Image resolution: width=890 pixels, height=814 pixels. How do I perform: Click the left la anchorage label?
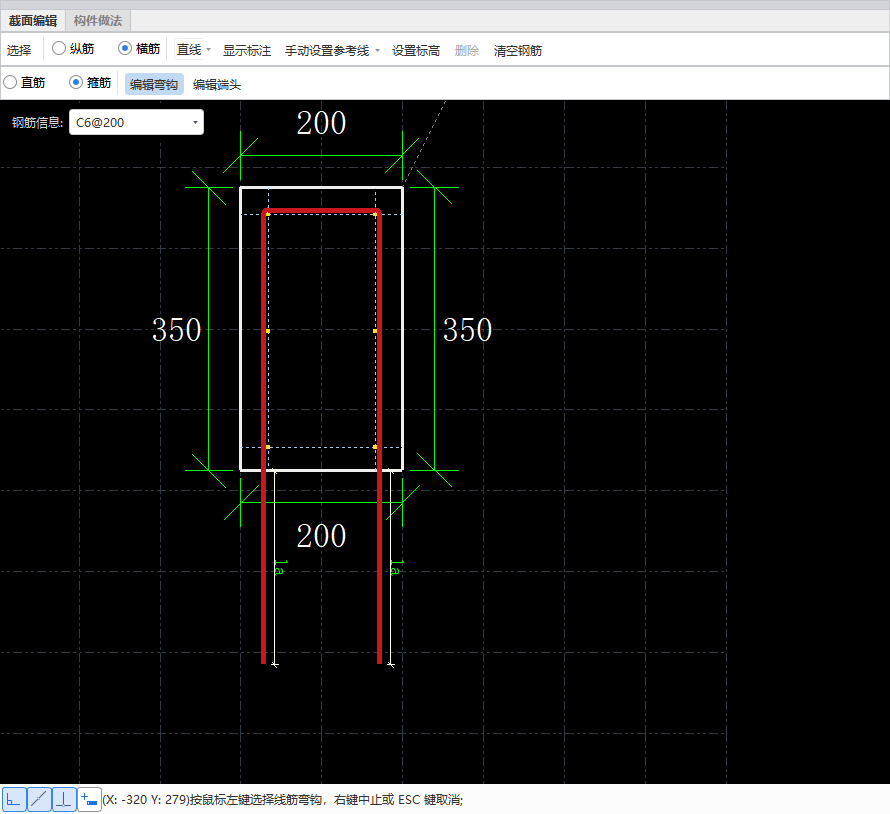point(281,568)
